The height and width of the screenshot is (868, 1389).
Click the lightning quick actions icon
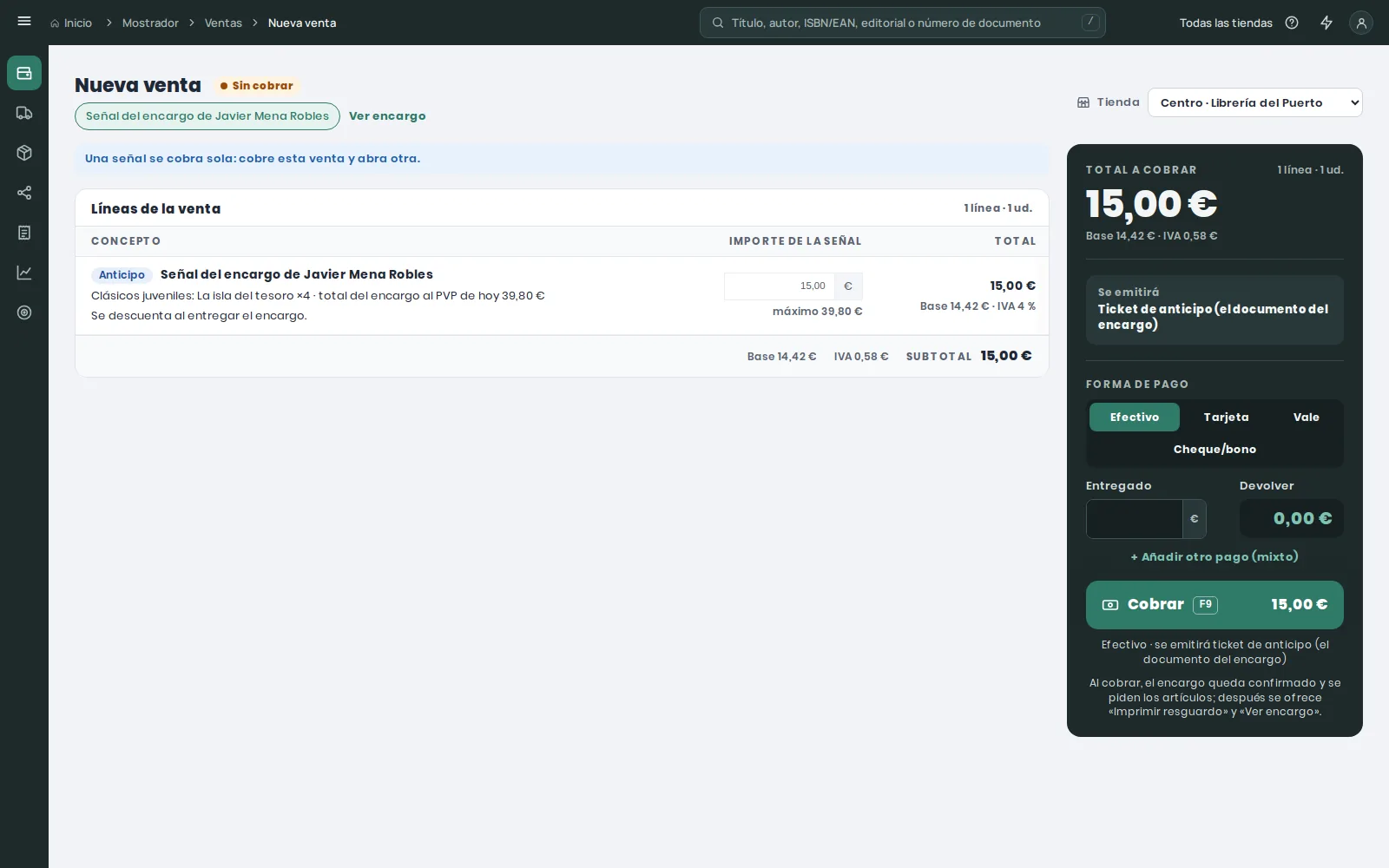(1326, 23)
